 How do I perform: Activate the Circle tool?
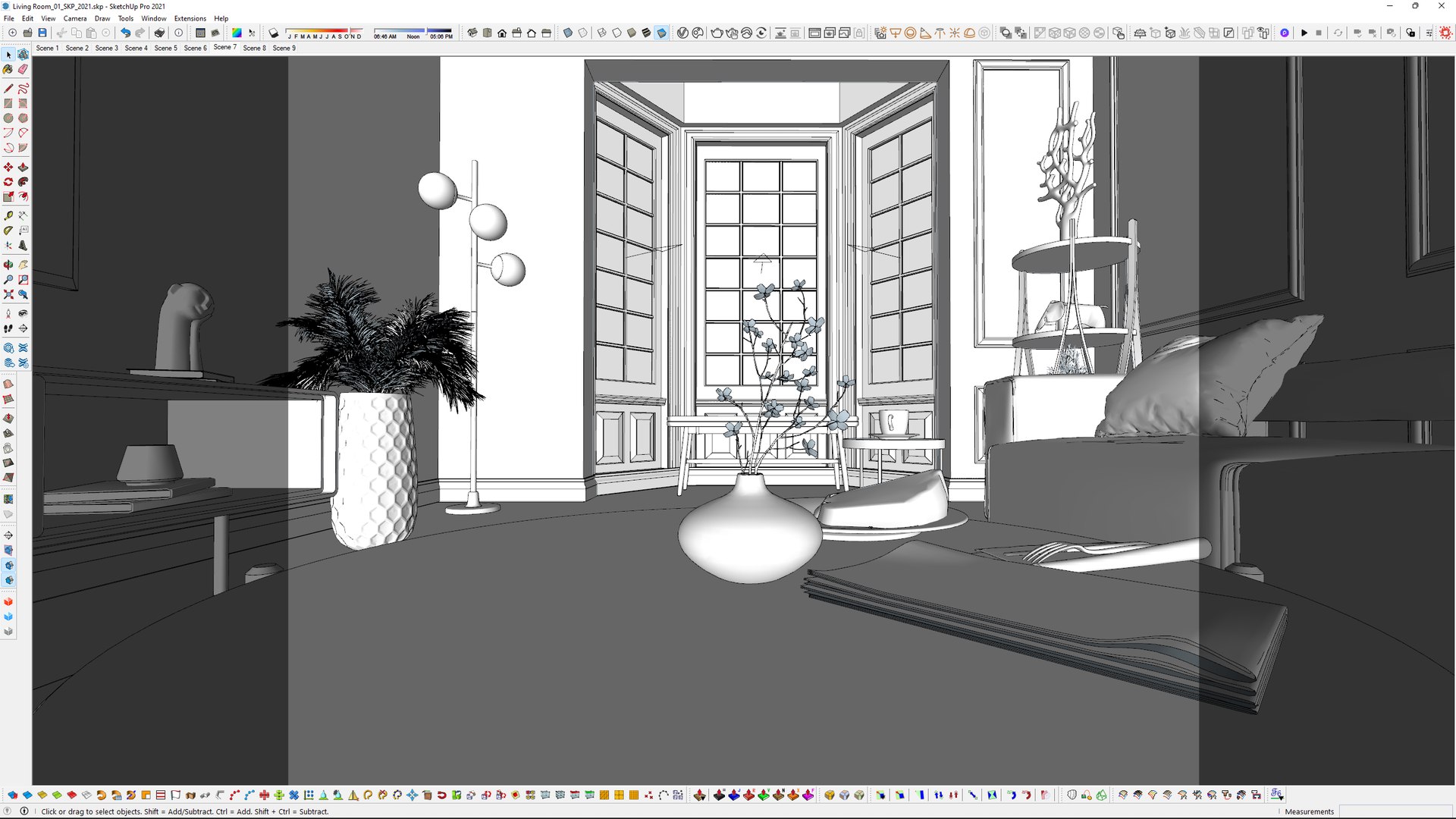8,118
